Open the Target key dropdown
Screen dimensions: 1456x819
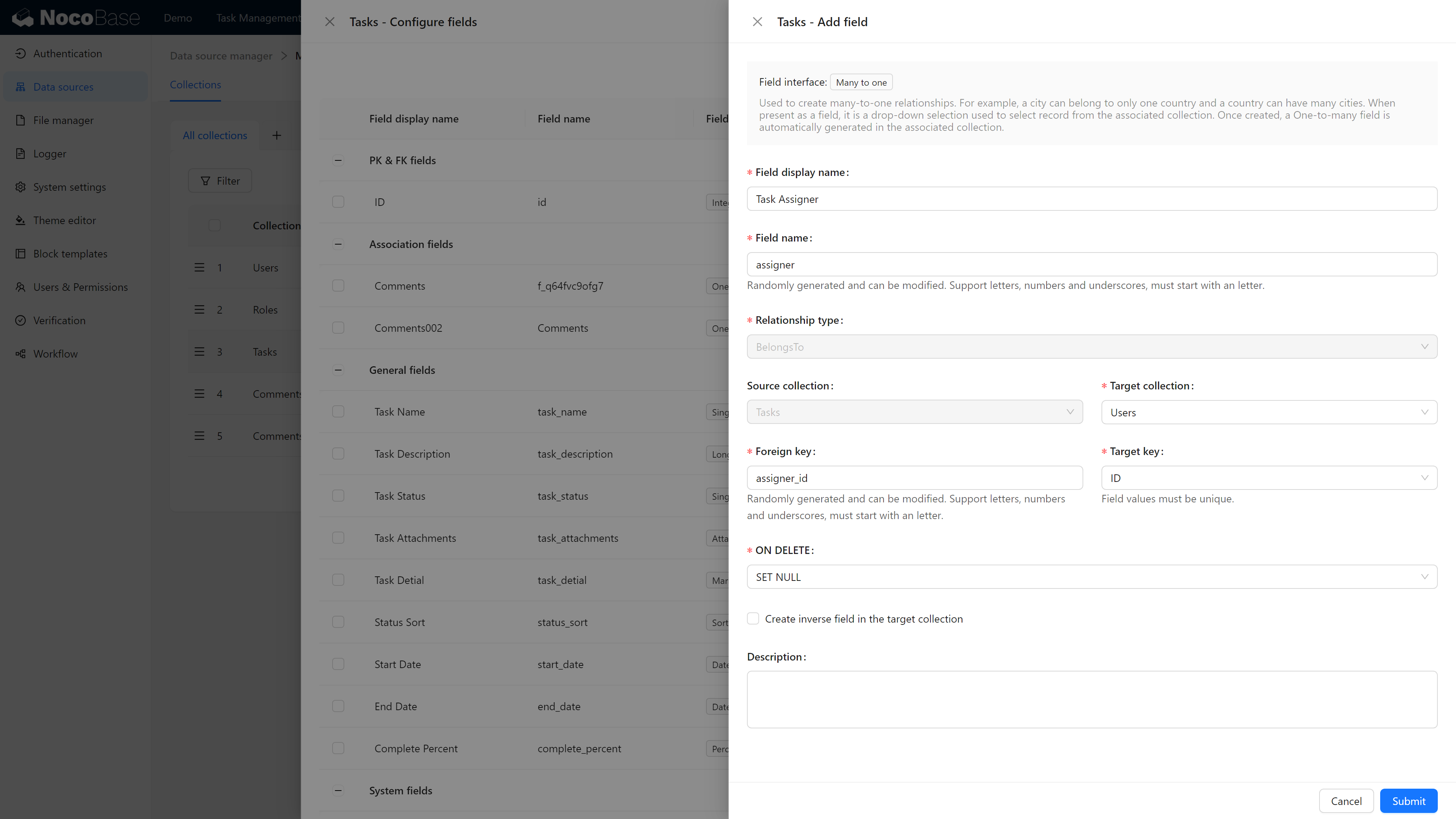point(1269,478)
